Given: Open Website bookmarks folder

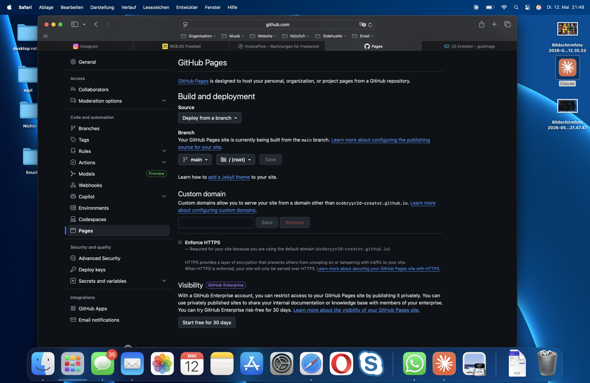Looking at the screenshot, I should click(263, 36).
